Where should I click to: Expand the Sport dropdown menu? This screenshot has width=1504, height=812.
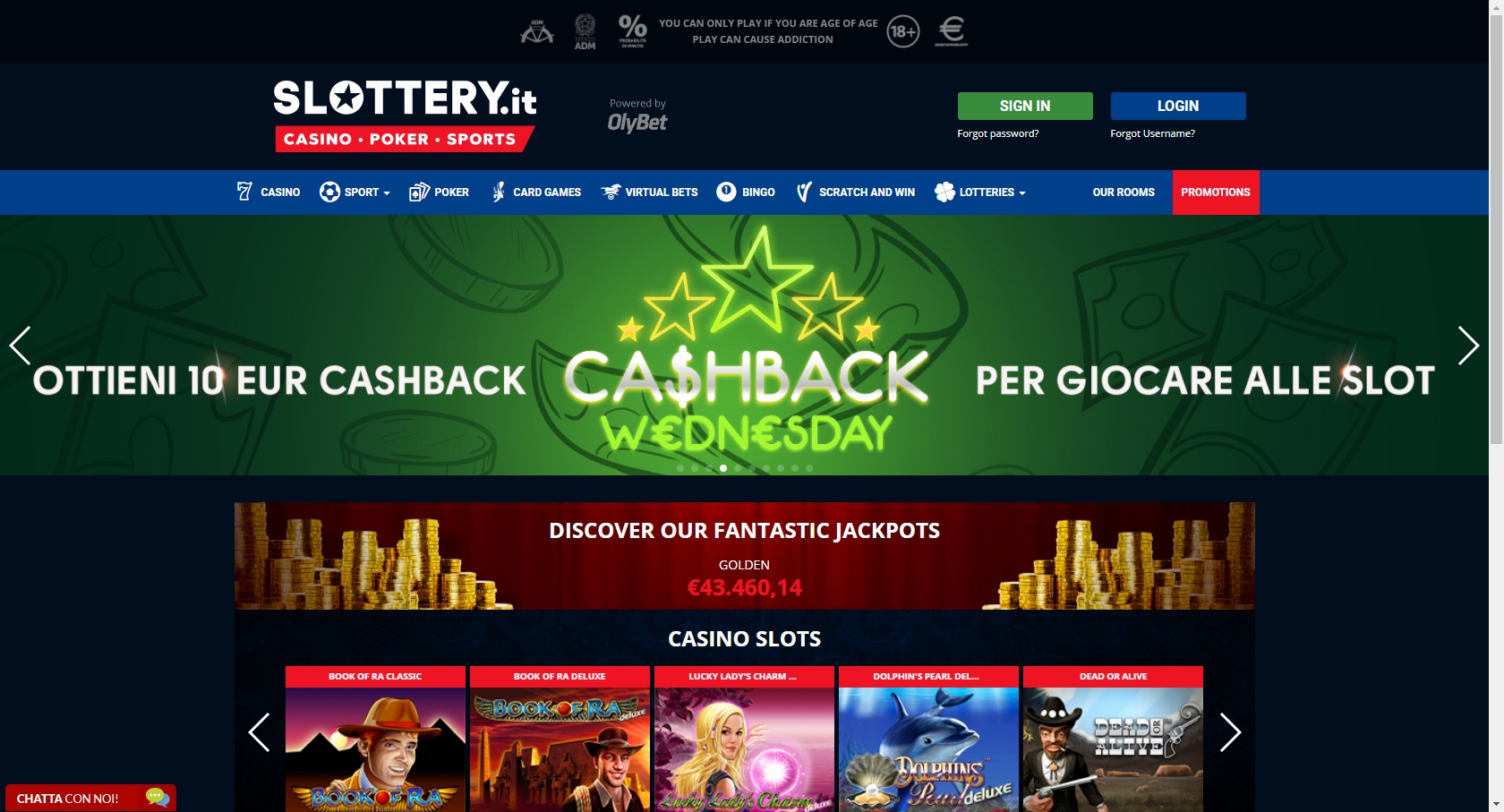(355, 192)
